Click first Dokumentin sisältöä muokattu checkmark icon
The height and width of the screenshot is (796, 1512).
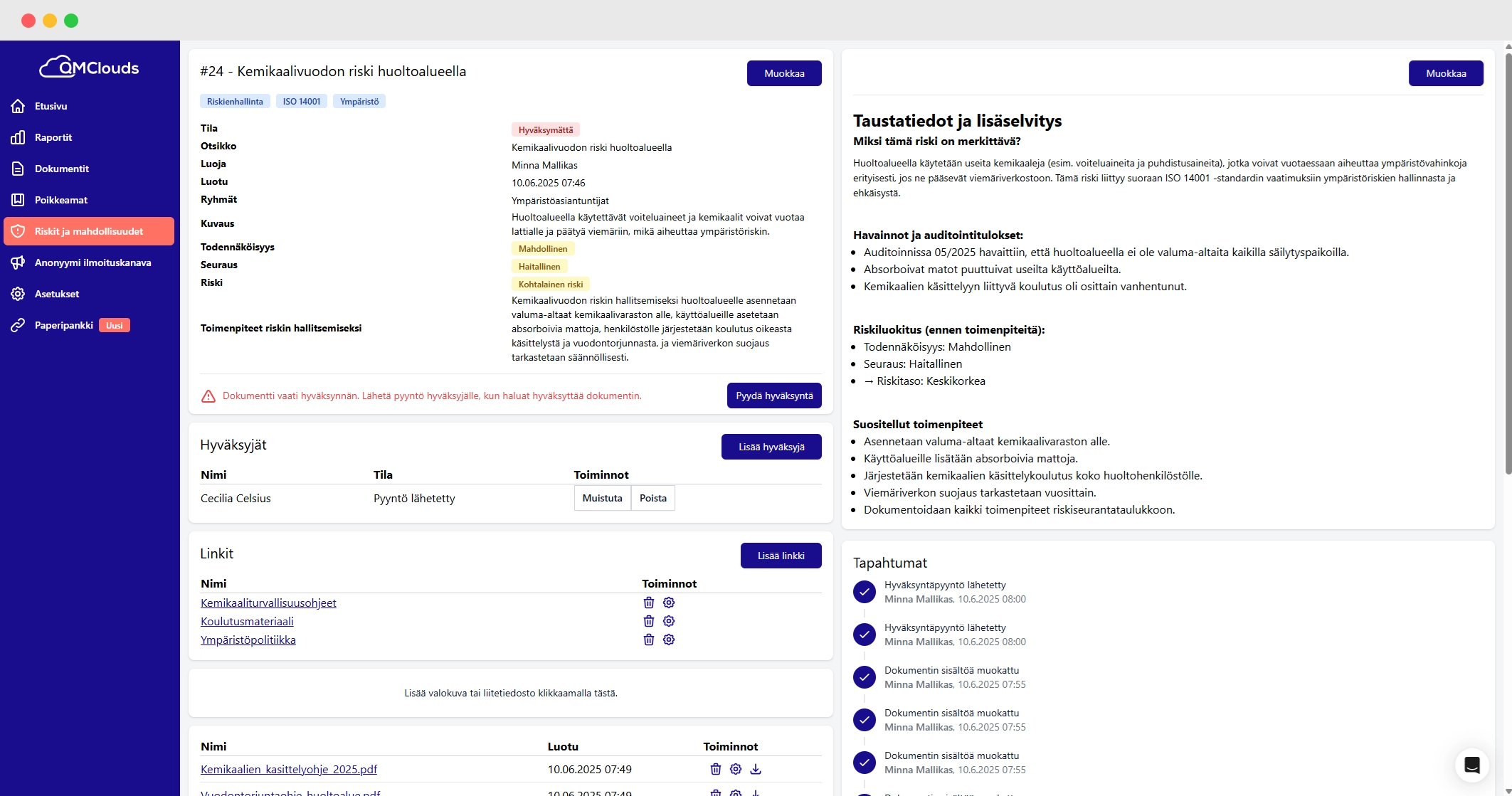point(865,677)
